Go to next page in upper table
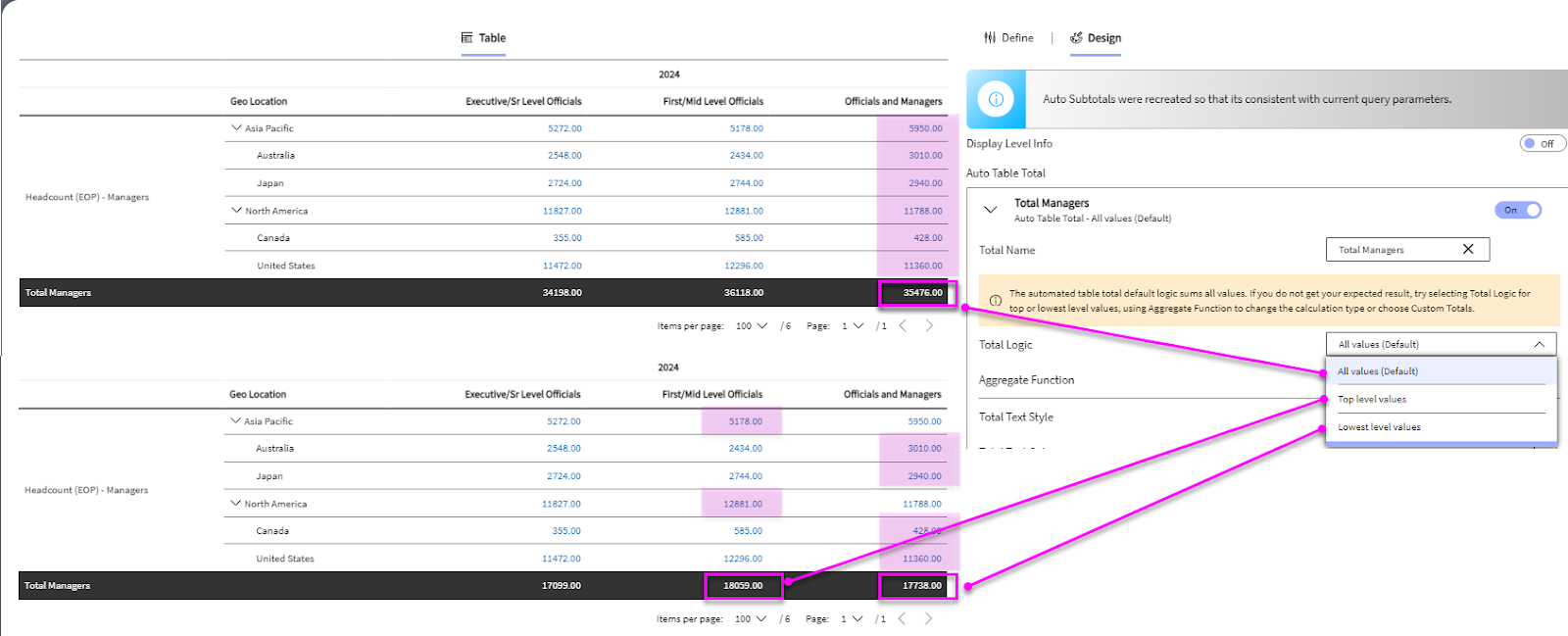Viewport: 1568px width, 636px height. [x=929, y=325]
